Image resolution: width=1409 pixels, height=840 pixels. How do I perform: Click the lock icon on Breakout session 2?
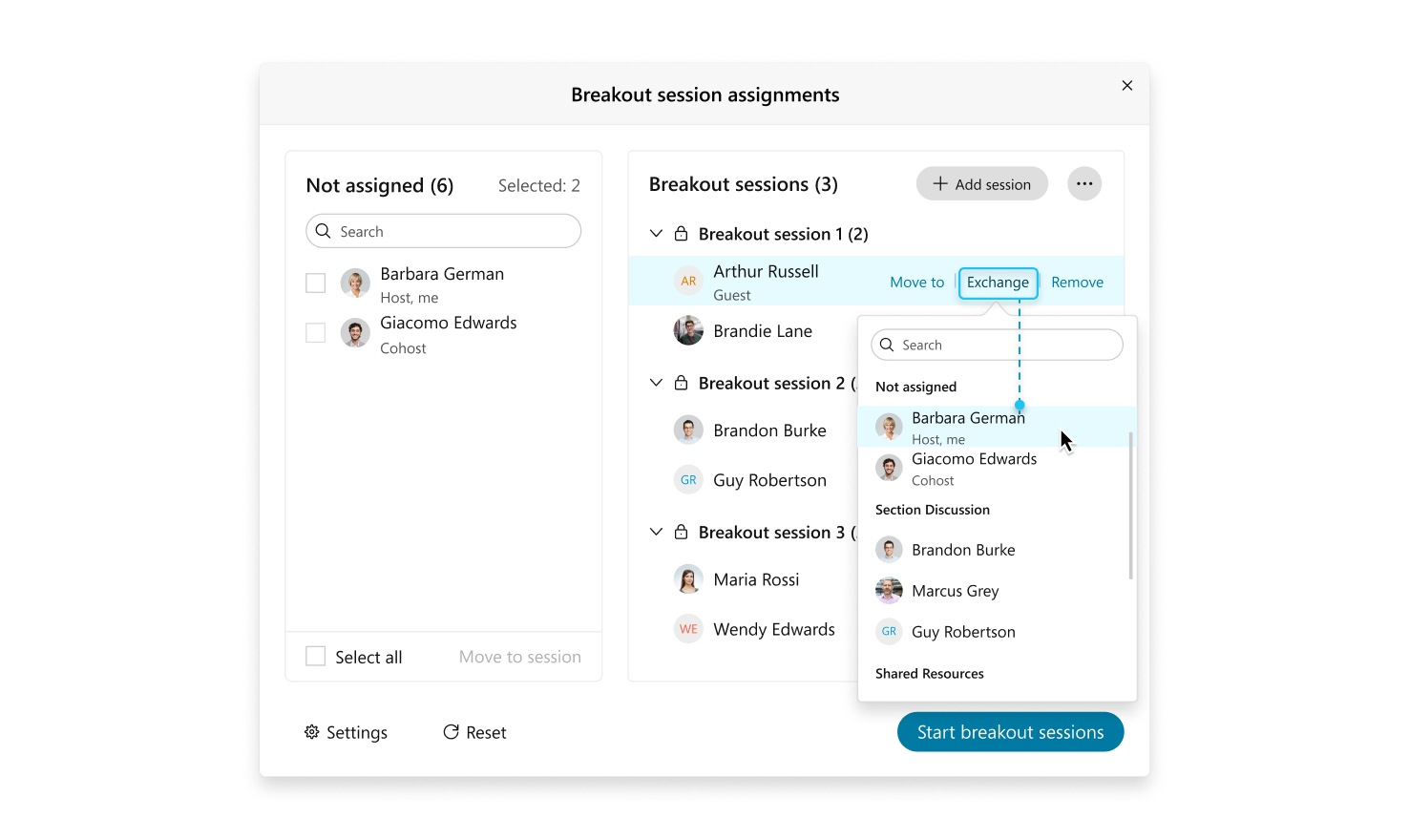click(682, 382)
